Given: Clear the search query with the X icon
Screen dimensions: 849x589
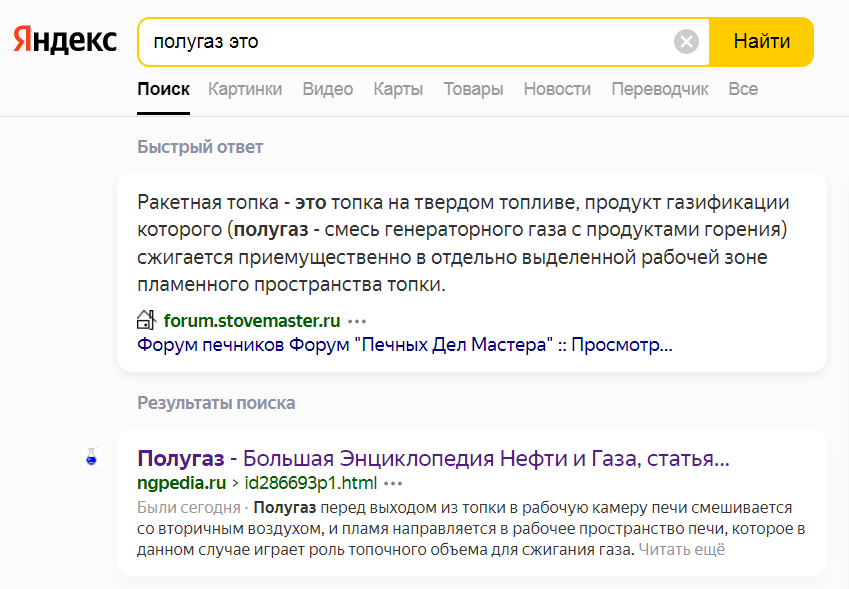Looking at the screenshot, I should click(x=686, y=42).
